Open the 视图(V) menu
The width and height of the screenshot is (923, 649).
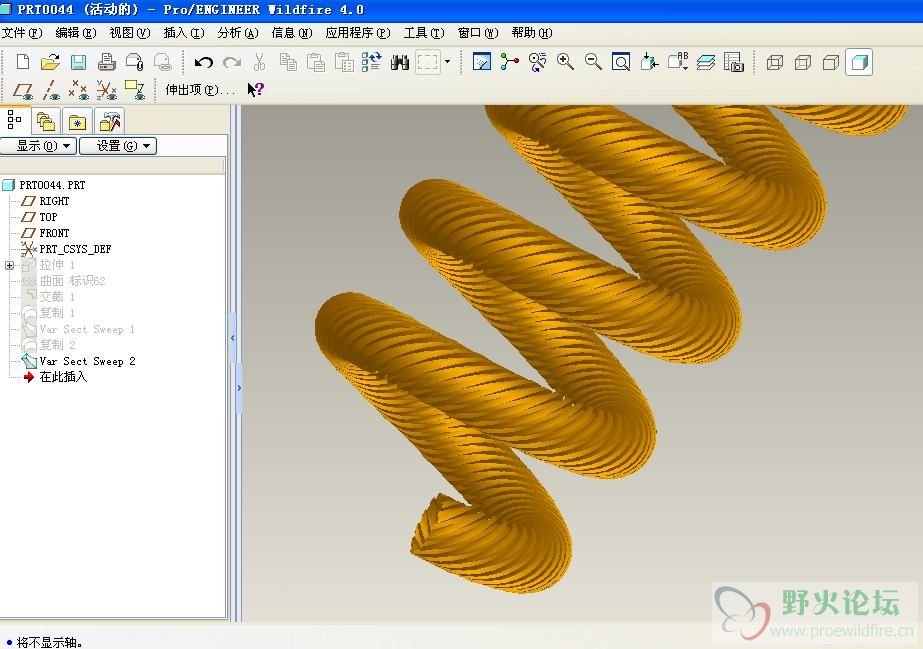click(130, 33)
